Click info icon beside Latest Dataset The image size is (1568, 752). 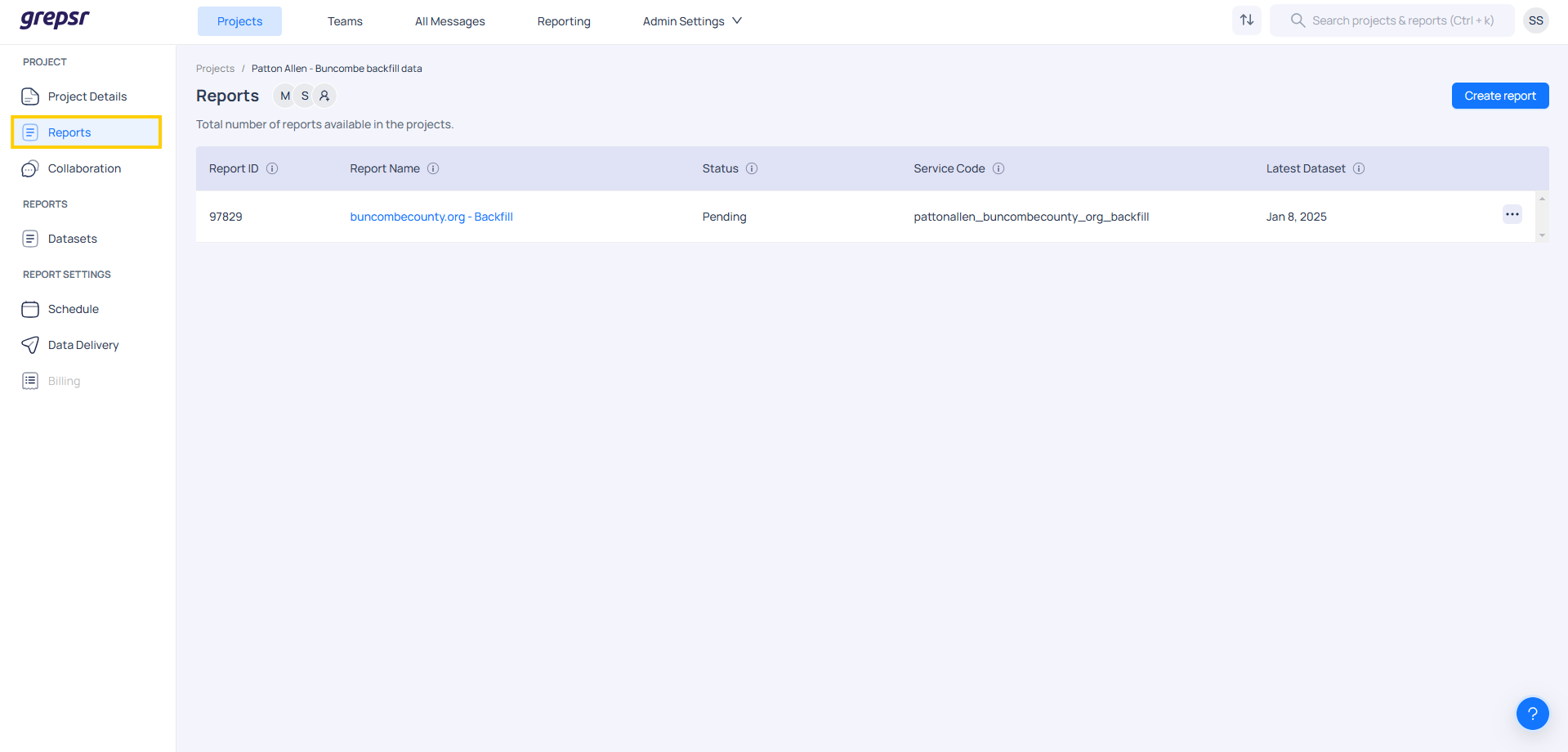click(1359, 168)
